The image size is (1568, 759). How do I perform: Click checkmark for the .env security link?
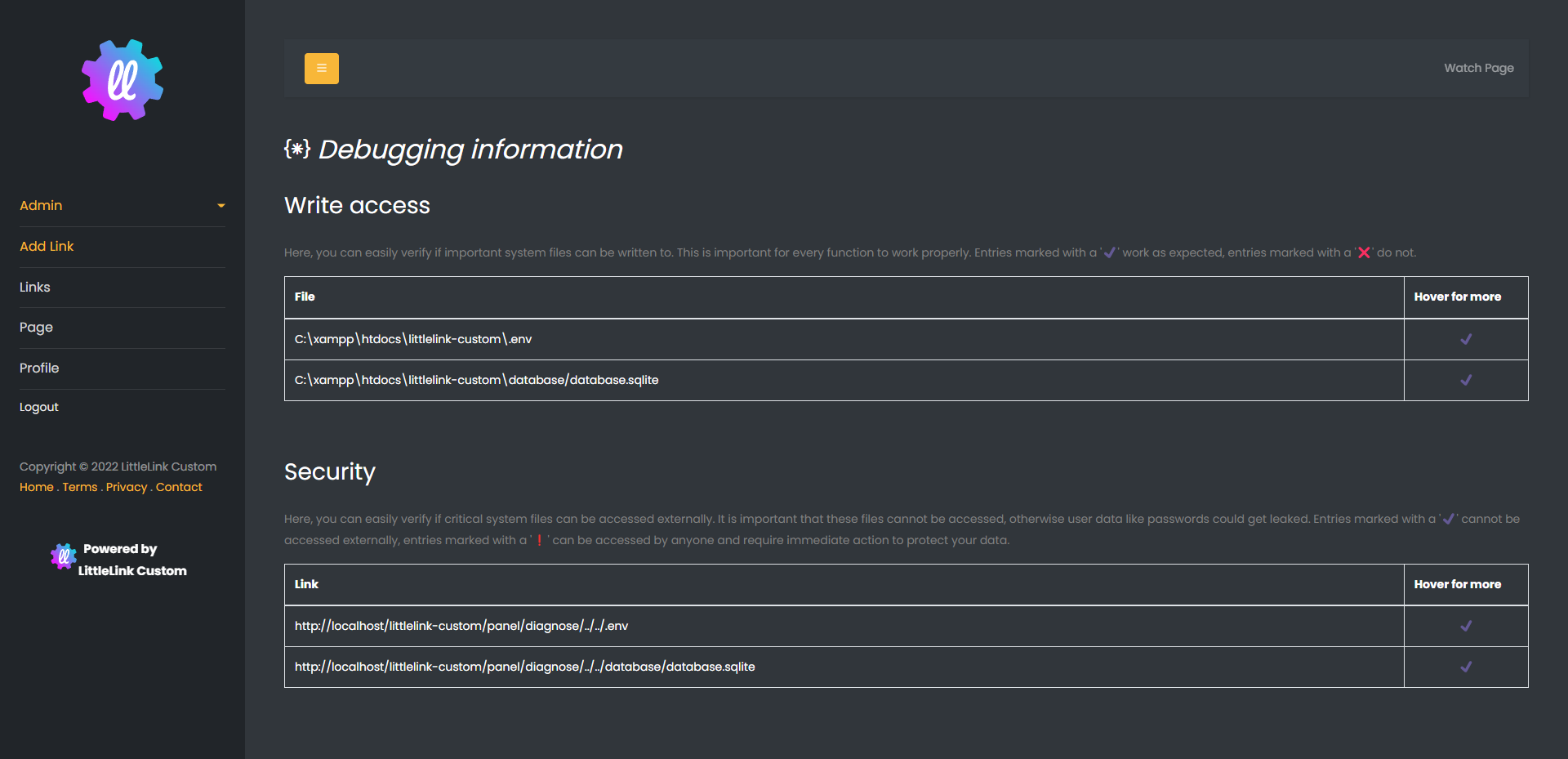tap(1466, 626)
